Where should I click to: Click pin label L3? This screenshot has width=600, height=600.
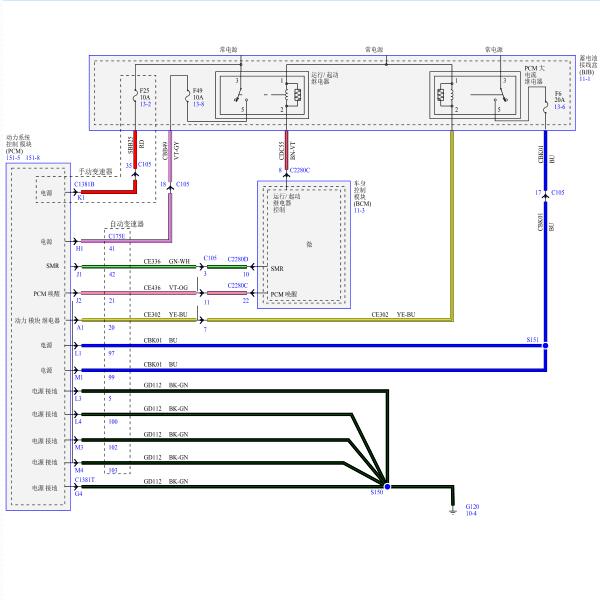point(78,398)
